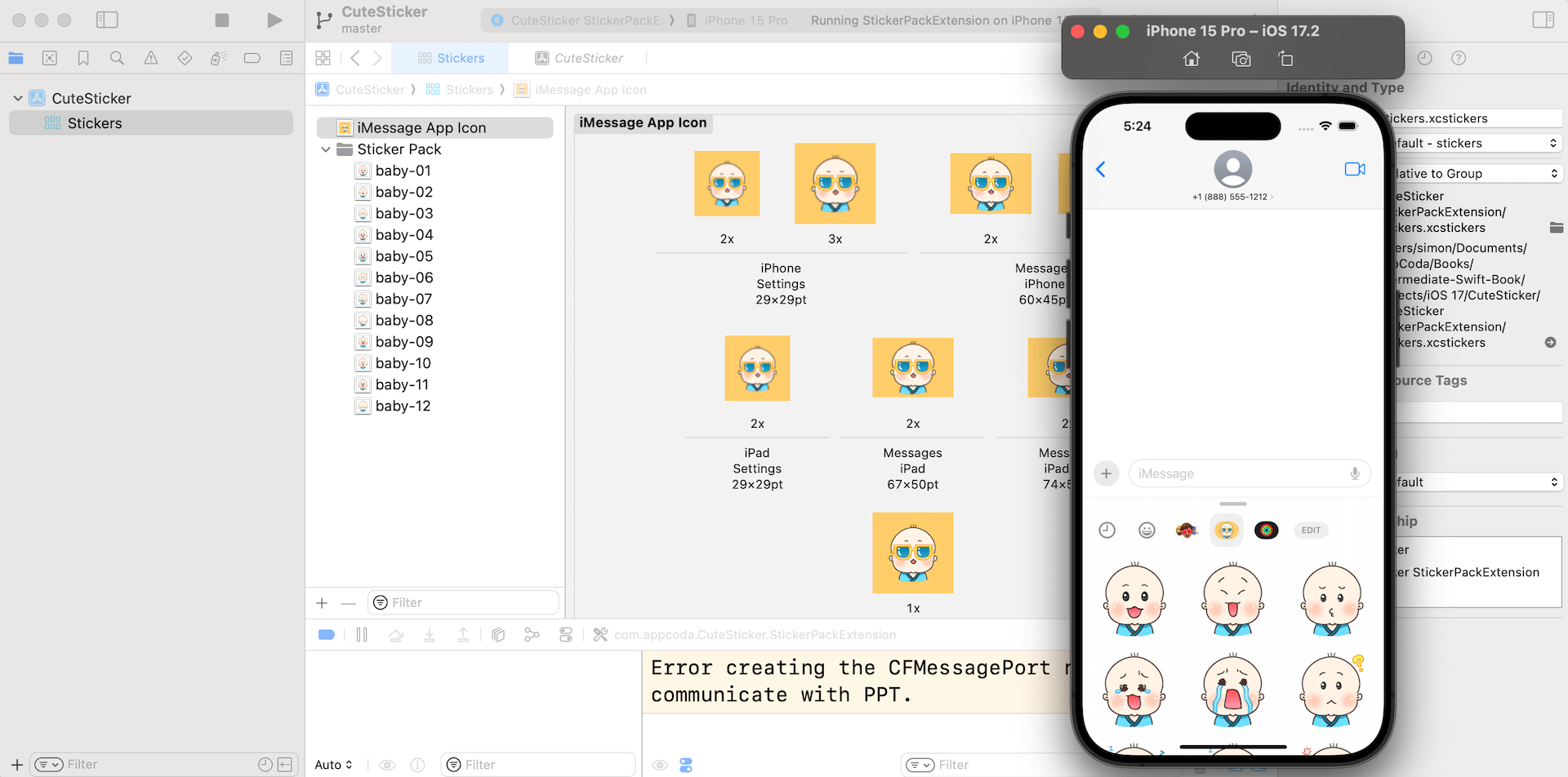
Task: Tap the crying baby sticker thumbnail
Action: [1232, 690]
